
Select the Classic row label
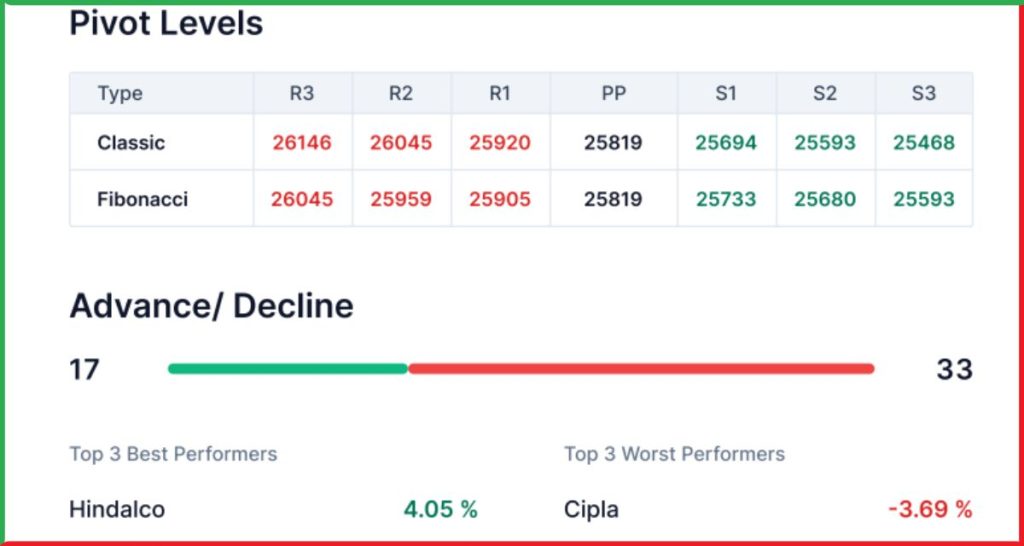tap(131, 143)
